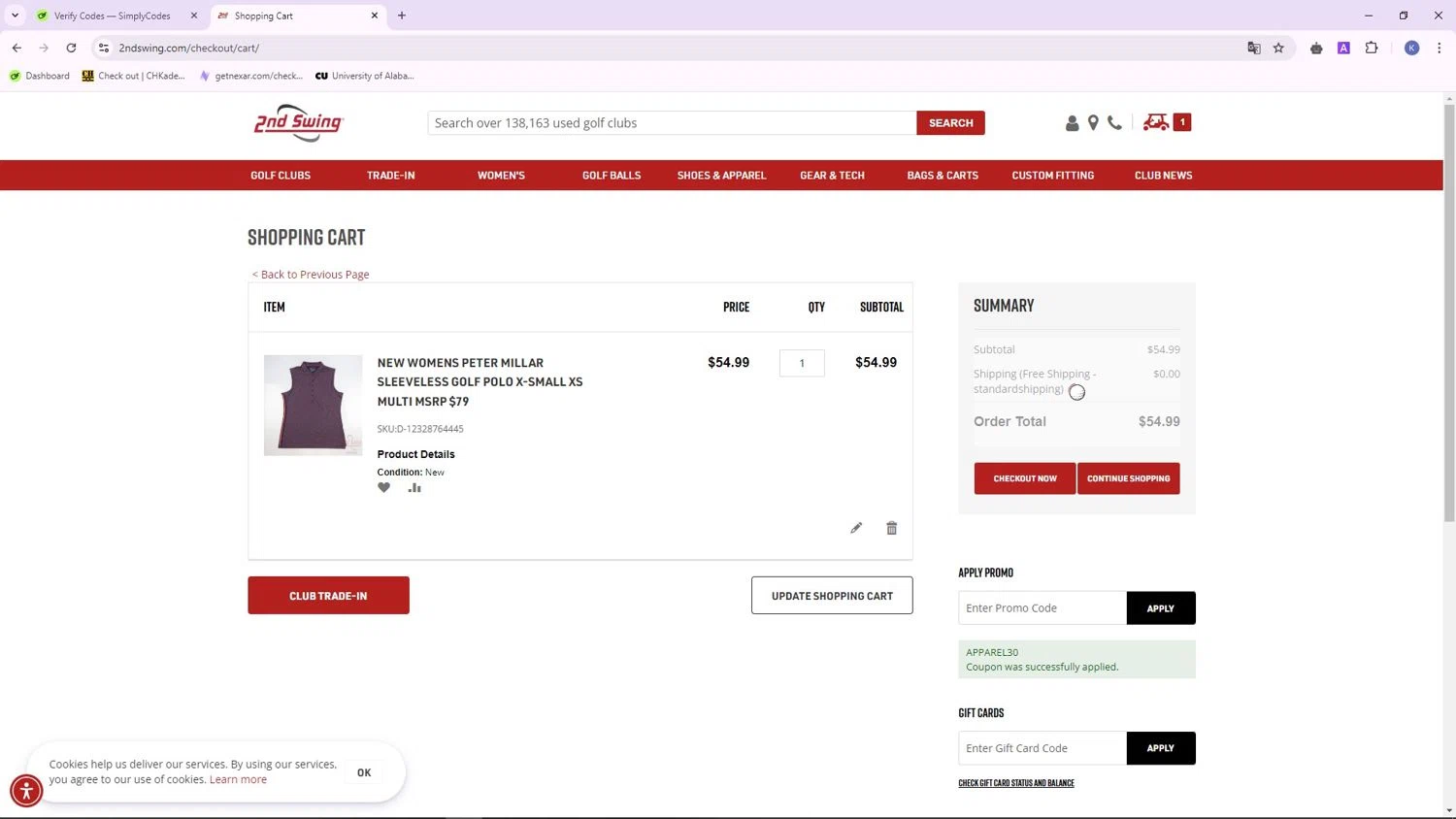The height and width of the screenshot is (819, 1456).
Task: Select the SKU D-12328764445 text
Action: (x=420, y=429)
